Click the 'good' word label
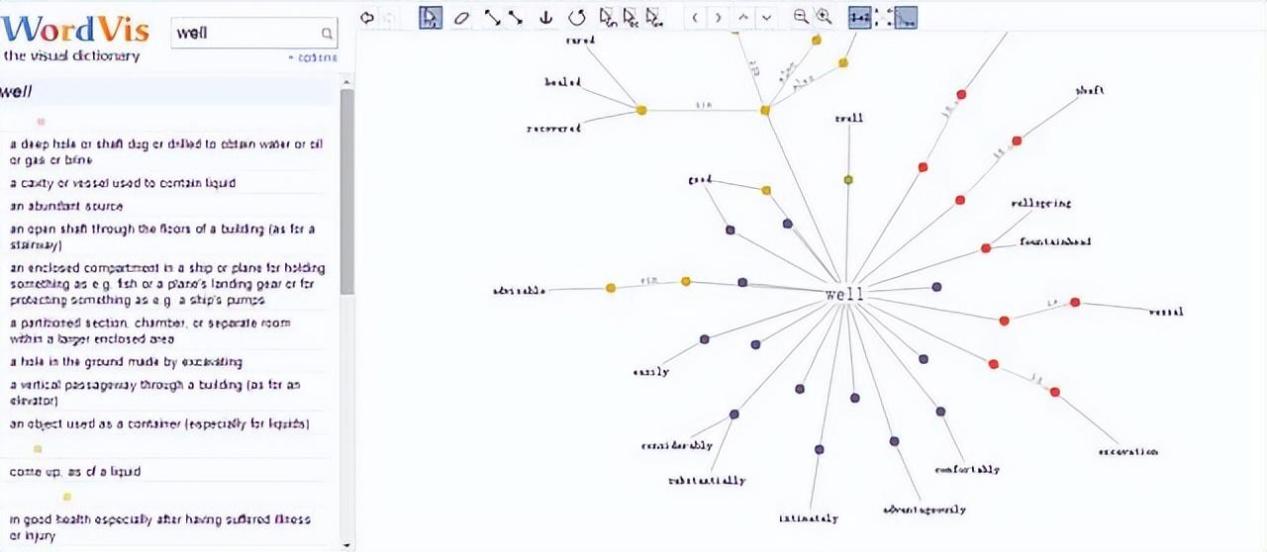Screen dimensions: 1267x552 tap(698, 180)
